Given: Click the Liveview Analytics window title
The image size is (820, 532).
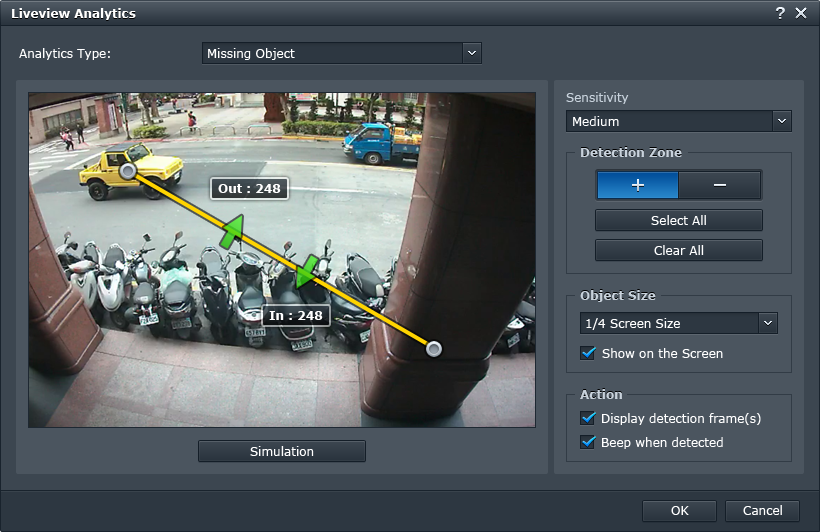Looking at the screenshot, I should 73,14.
